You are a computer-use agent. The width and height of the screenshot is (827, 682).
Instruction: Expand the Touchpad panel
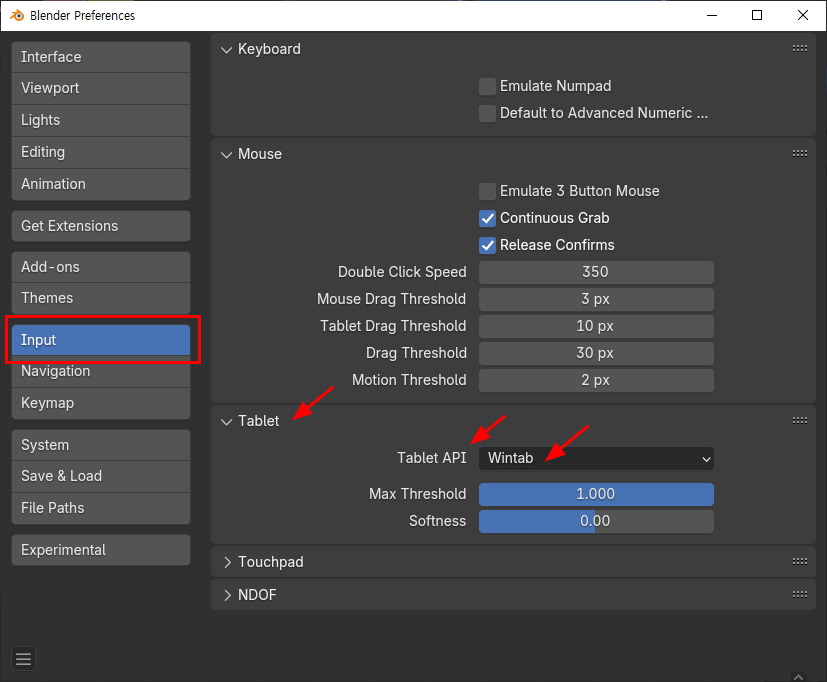[227, 562]
